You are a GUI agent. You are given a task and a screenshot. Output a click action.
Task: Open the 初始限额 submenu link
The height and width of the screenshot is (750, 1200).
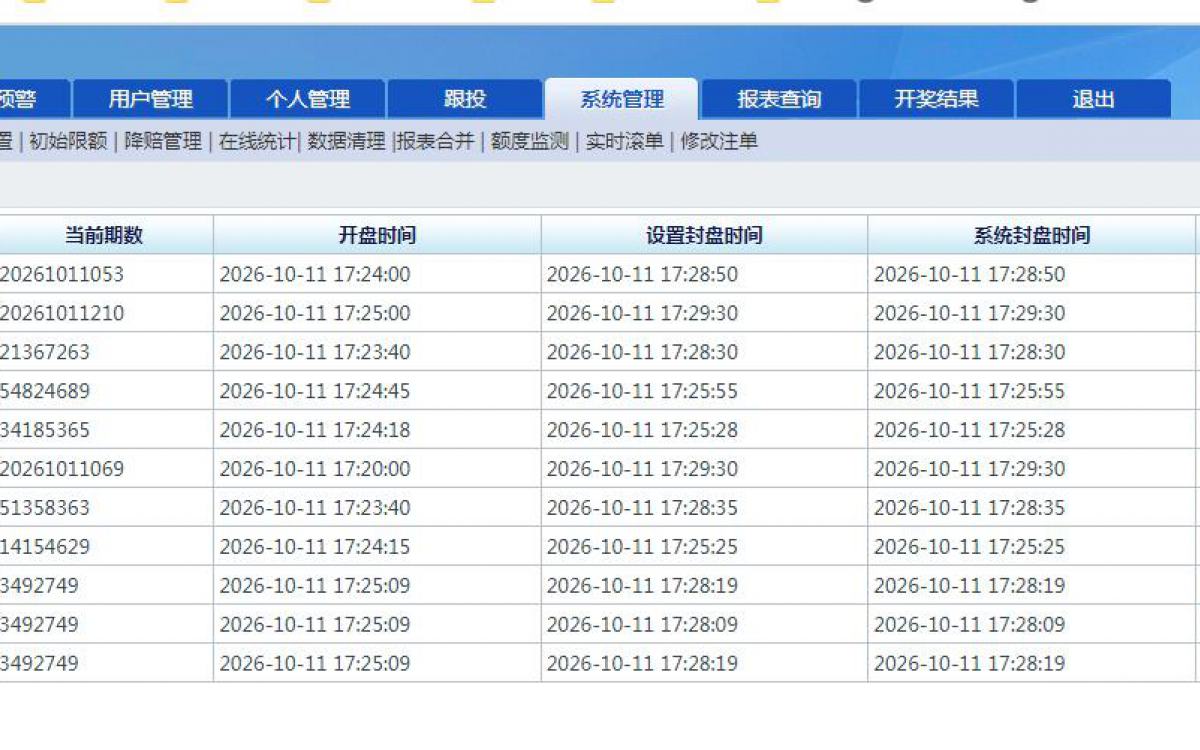tap(68, 142)
